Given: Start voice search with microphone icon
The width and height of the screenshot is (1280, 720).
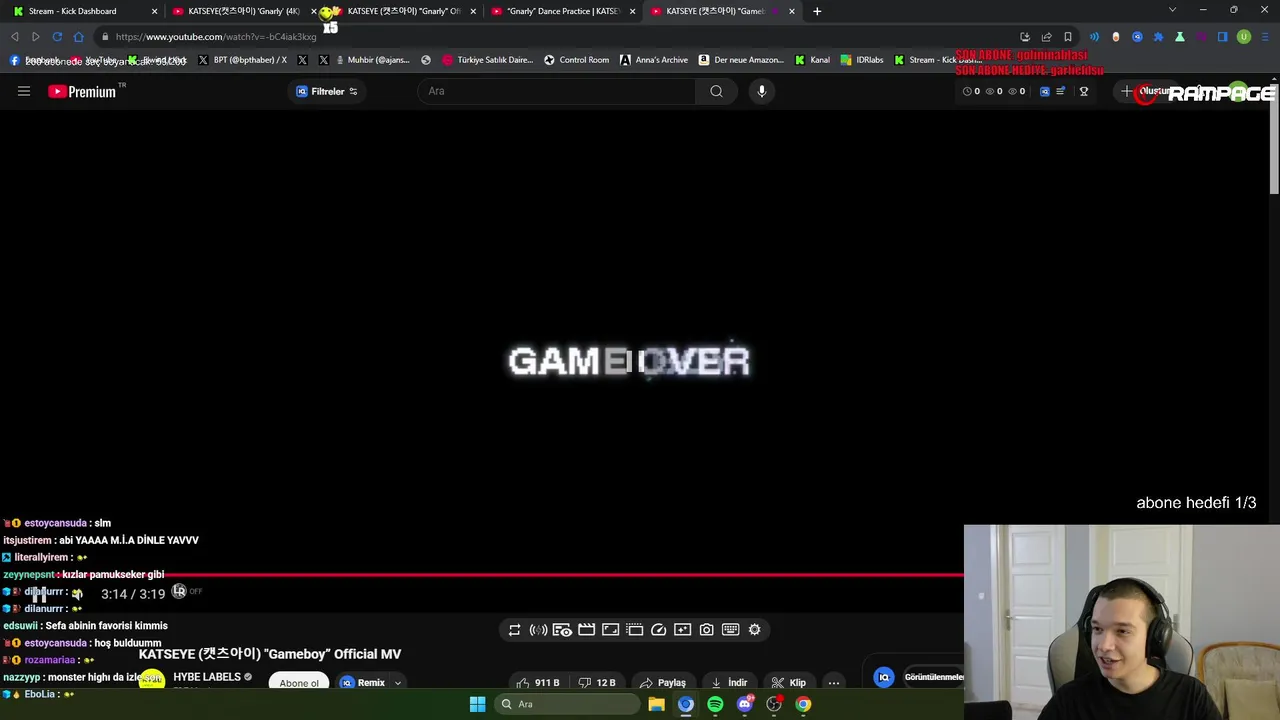Looking at the screenshot, I should click(x=762, y=91).
